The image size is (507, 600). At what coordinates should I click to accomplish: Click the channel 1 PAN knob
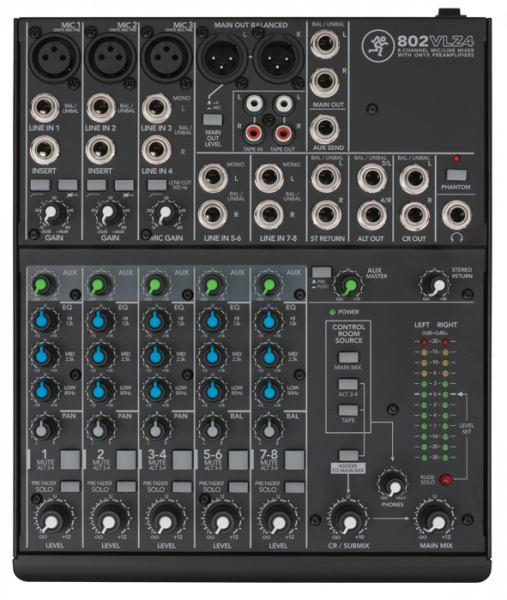(43, 429)
